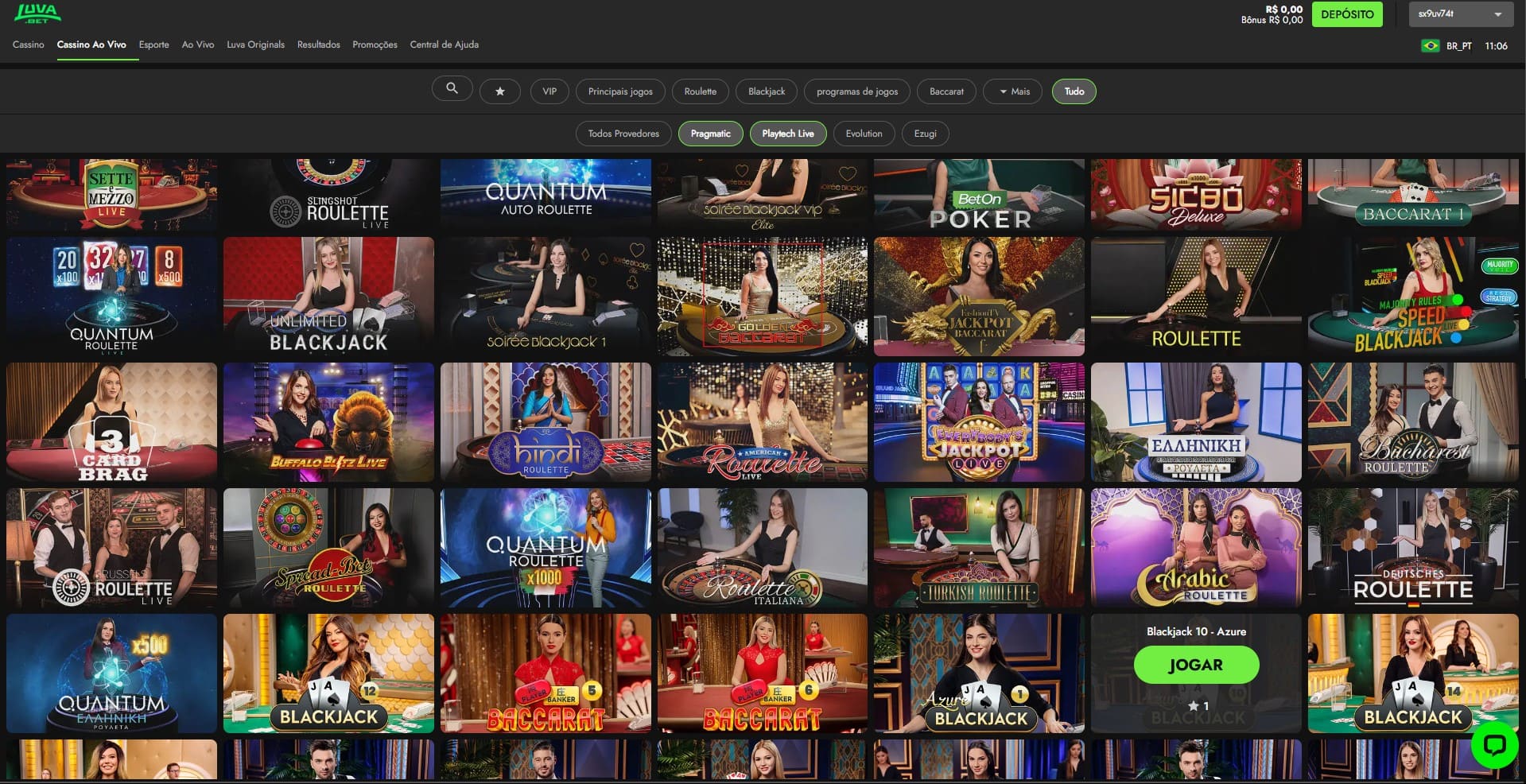This screenshot has height=784, width=1526.
Task: Go to the Resultados tab
Action: coord(318,45)
